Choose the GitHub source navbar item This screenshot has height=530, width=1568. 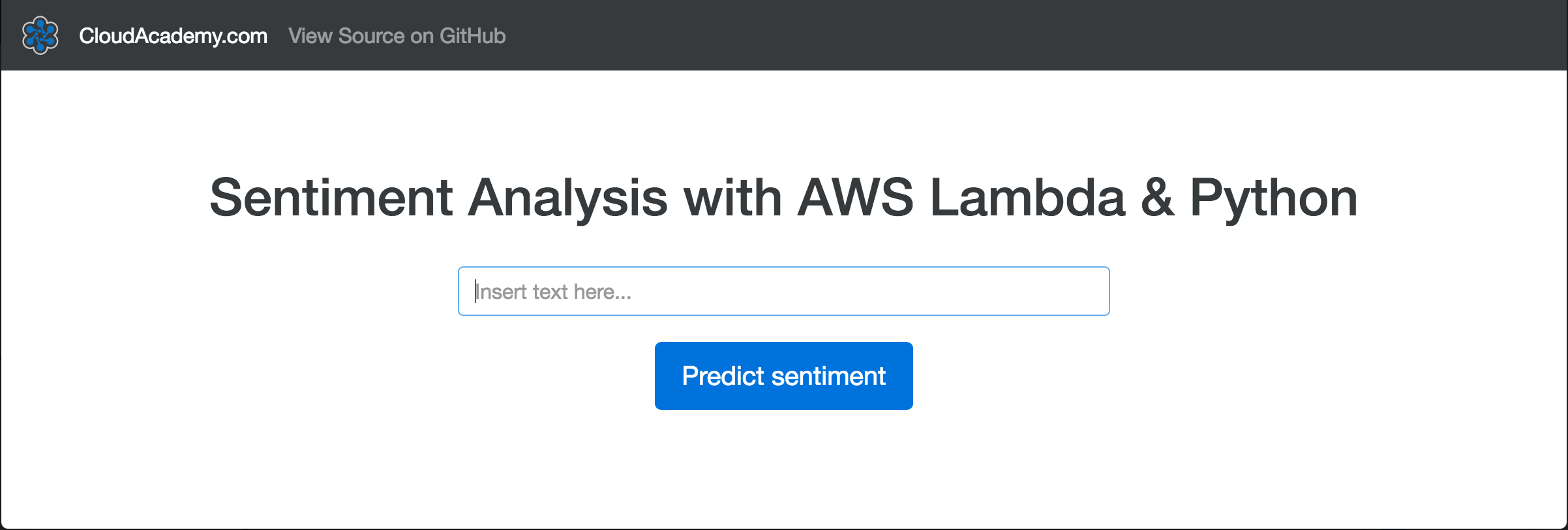[397, 36]
